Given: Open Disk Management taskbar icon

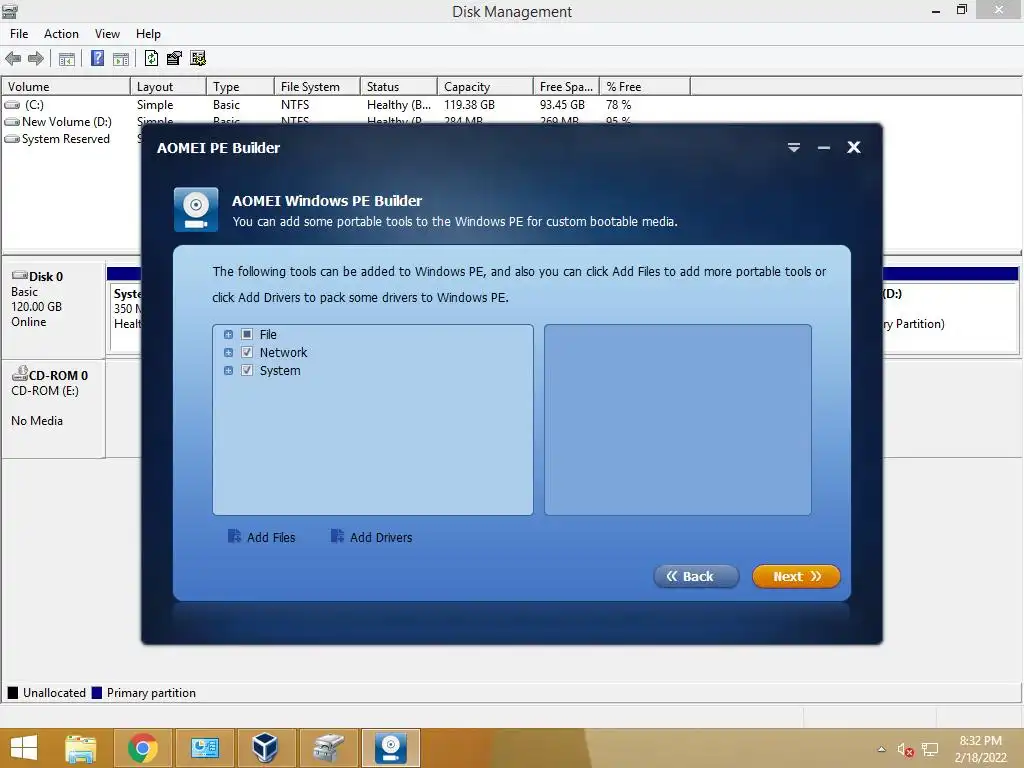Looking at the screenshot, I should tap(204, 748).
